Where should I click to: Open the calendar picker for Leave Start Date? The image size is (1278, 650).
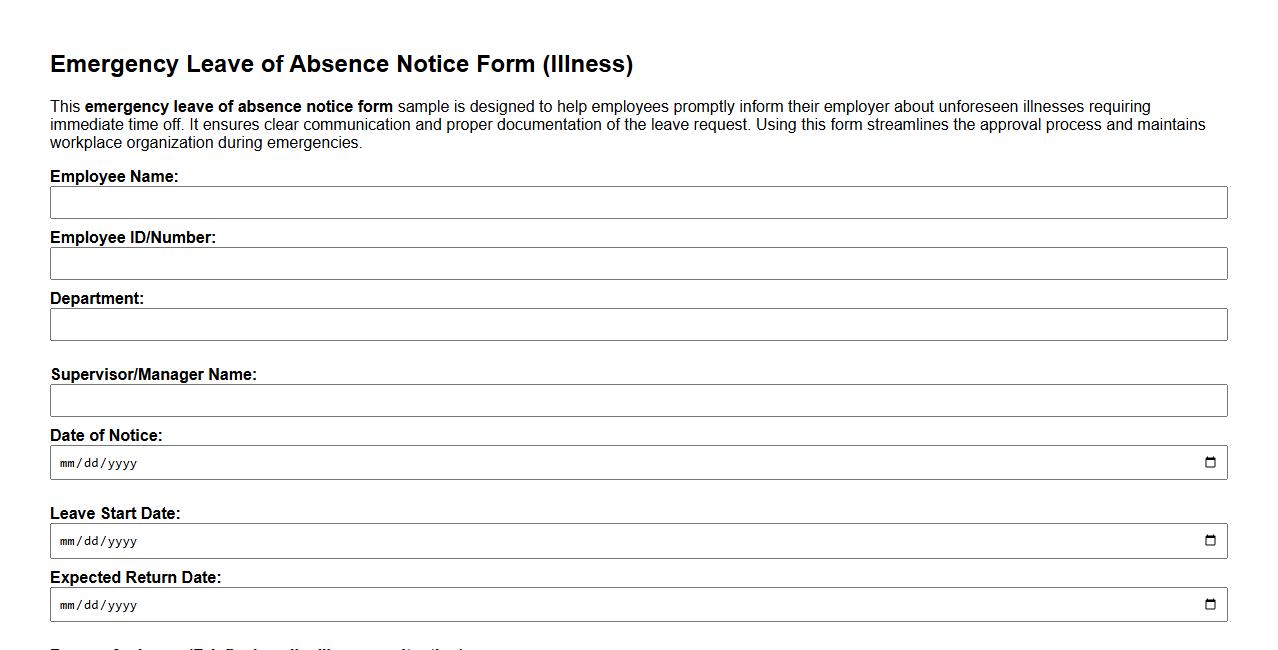(x=1211, y=540)
